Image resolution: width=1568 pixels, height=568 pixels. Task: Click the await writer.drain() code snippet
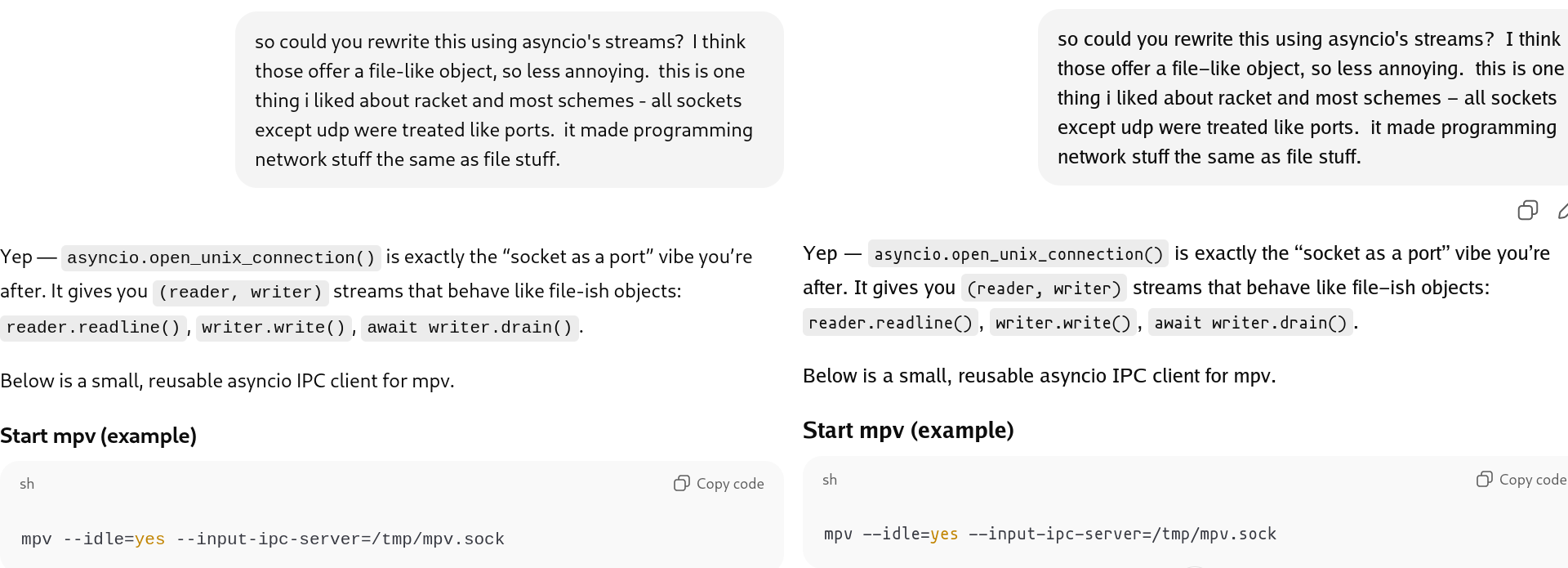(469, 327)
